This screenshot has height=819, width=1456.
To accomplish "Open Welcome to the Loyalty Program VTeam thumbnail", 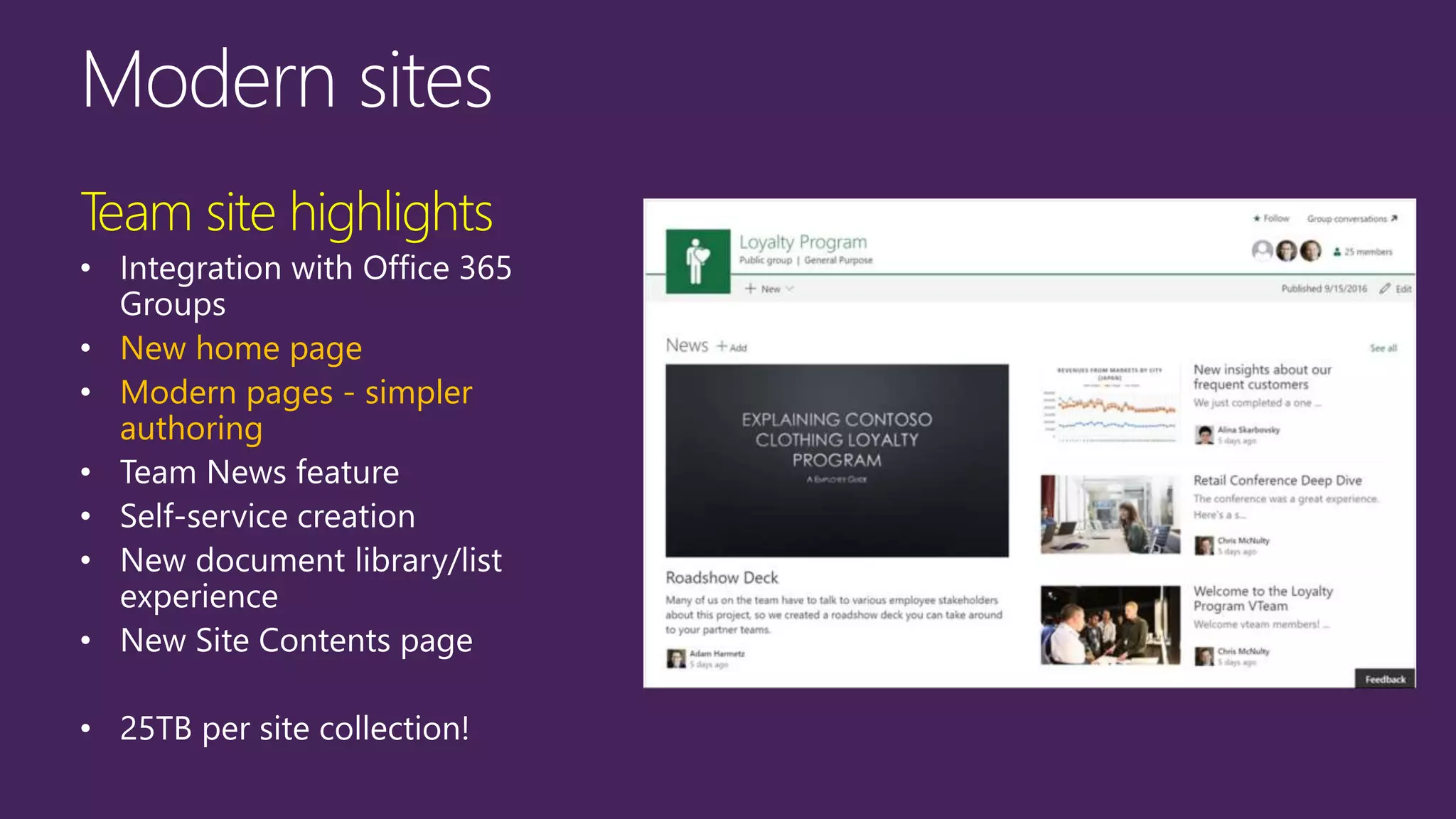I will point(1110,625).
